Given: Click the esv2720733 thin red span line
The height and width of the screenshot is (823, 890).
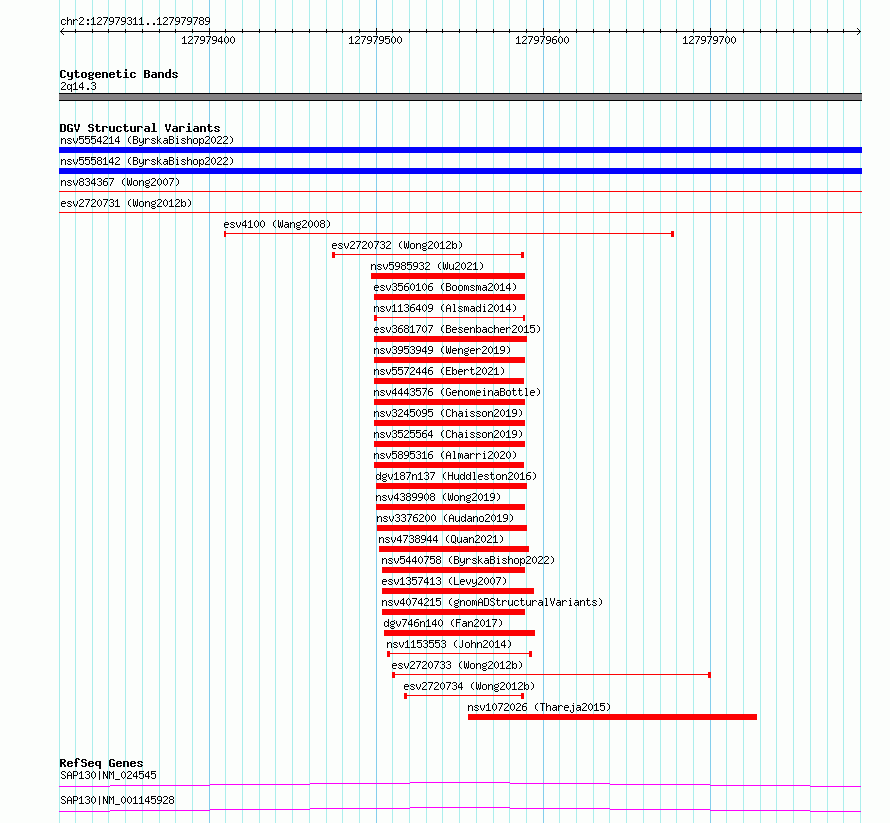Looking at the screenshot, I should 552,675.
